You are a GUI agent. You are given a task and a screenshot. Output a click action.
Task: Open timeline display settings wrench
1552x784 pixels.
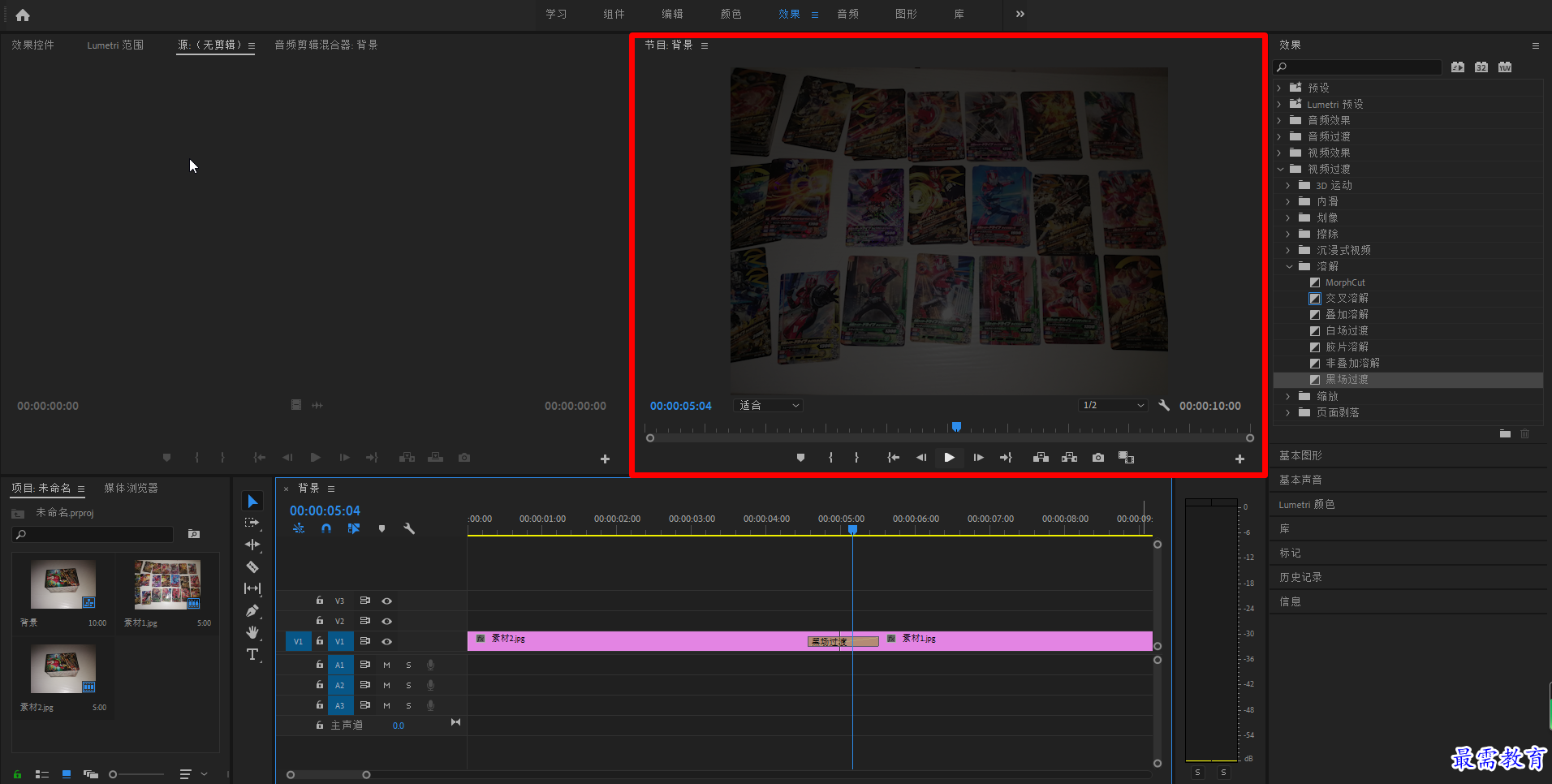pyautogui.click(x=409, y=528)
